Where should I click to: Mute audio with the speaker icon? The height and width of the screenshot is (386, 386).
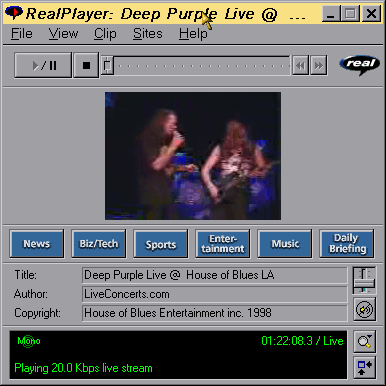(364, 310)
